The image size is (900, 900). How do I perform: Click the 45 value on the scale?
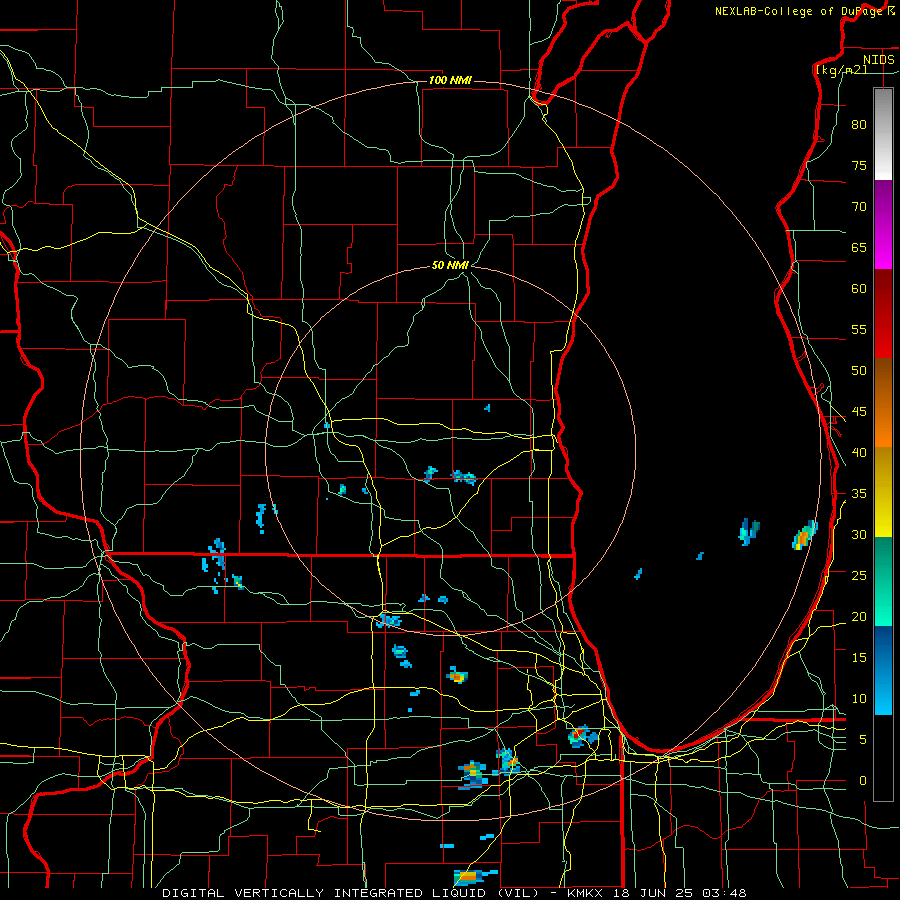[x=859, y=412]
